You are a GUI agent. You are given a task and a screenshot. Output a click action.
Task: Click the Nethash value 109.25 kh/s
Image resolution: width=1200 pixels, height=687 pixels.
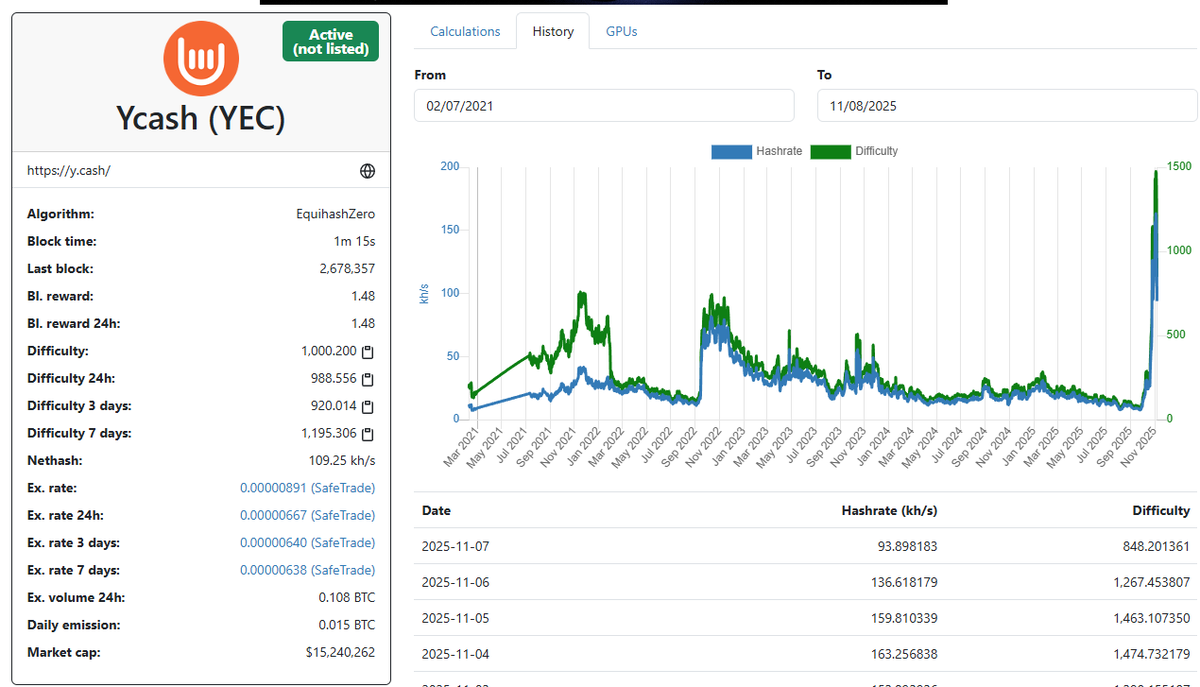tap(343, 461)
